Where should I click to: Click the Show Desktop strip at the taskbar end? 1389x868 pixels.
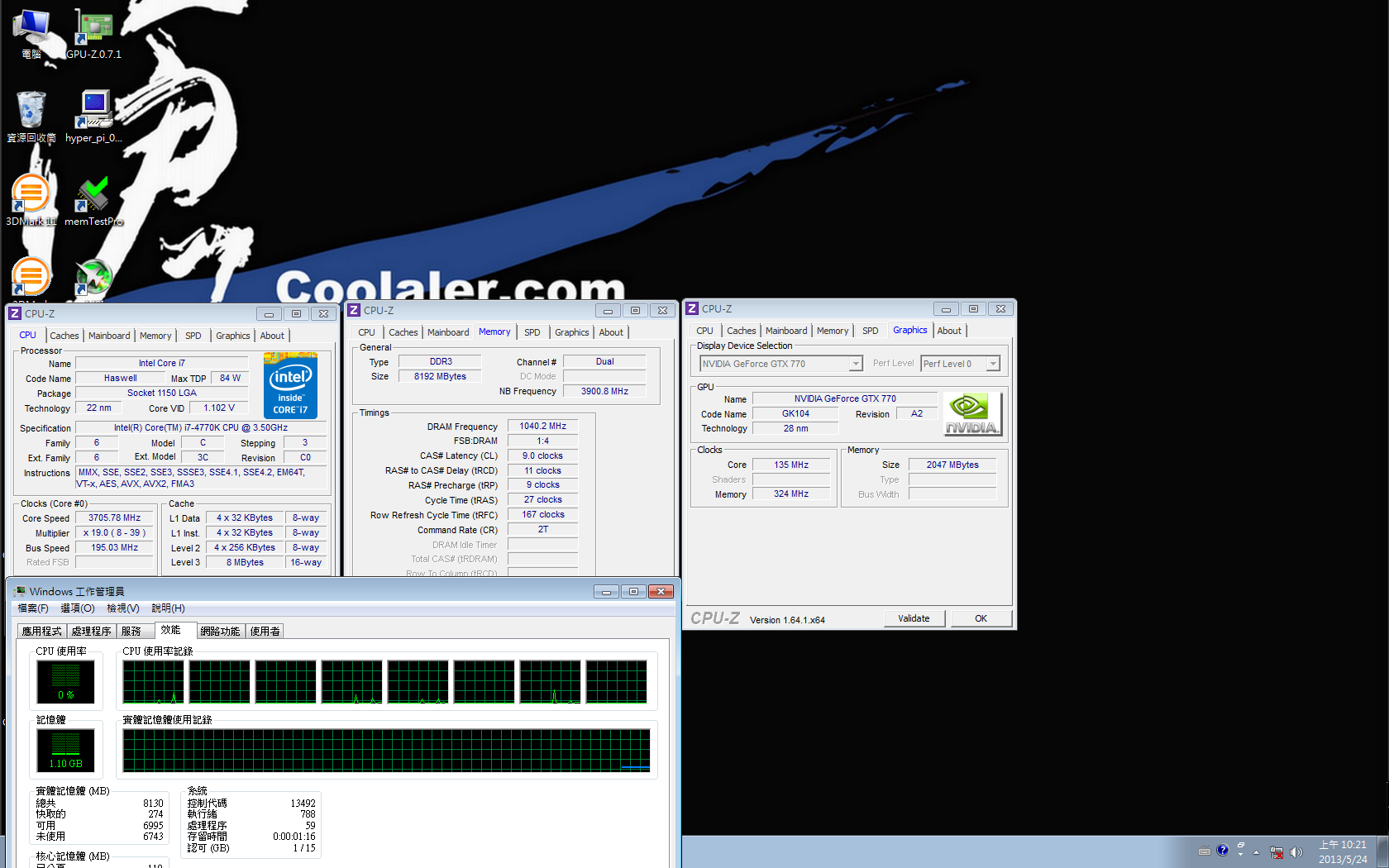coord(1383,851)
